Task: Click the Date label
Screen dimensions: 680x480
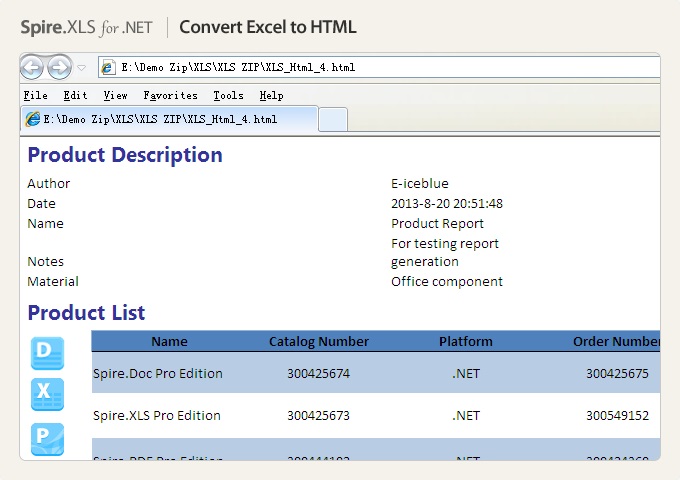Action: [x=42, y=203]
